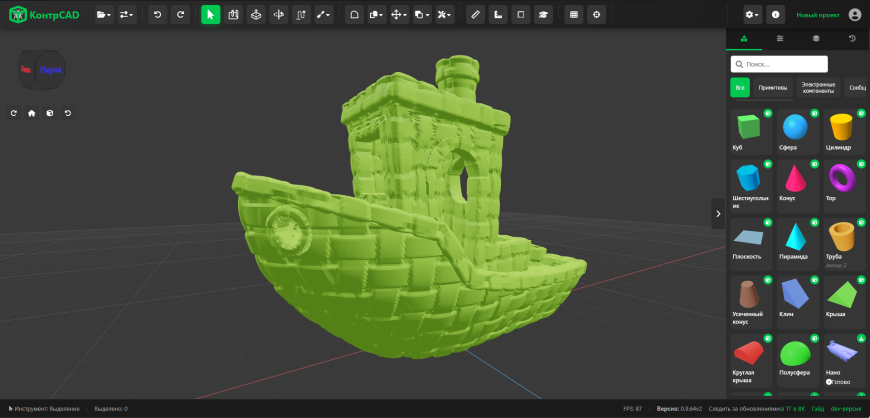Open the info icon in top bar

[775, 15]
